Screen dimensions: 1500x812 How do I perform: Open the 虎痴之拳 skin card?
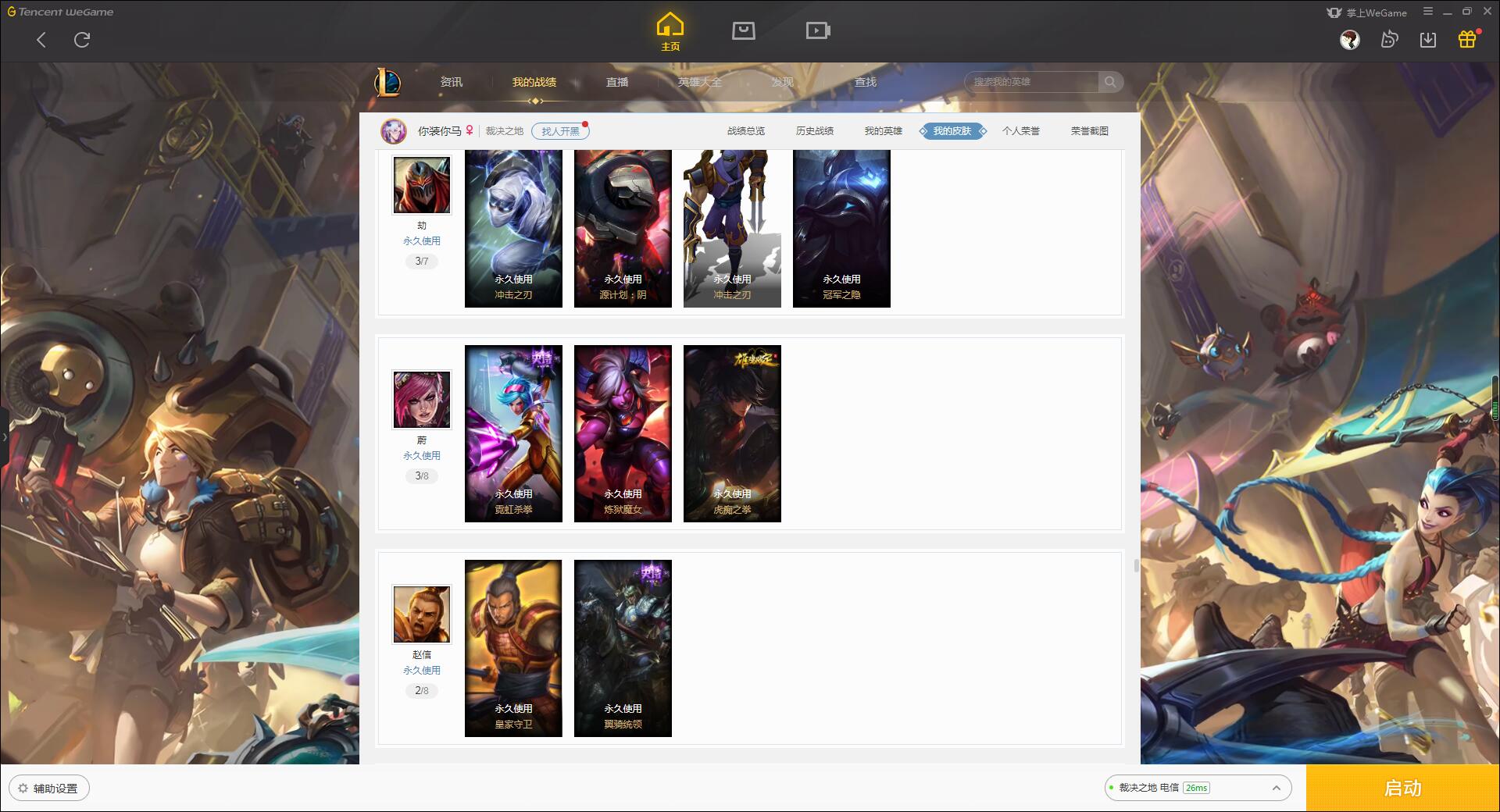(732, 433)
